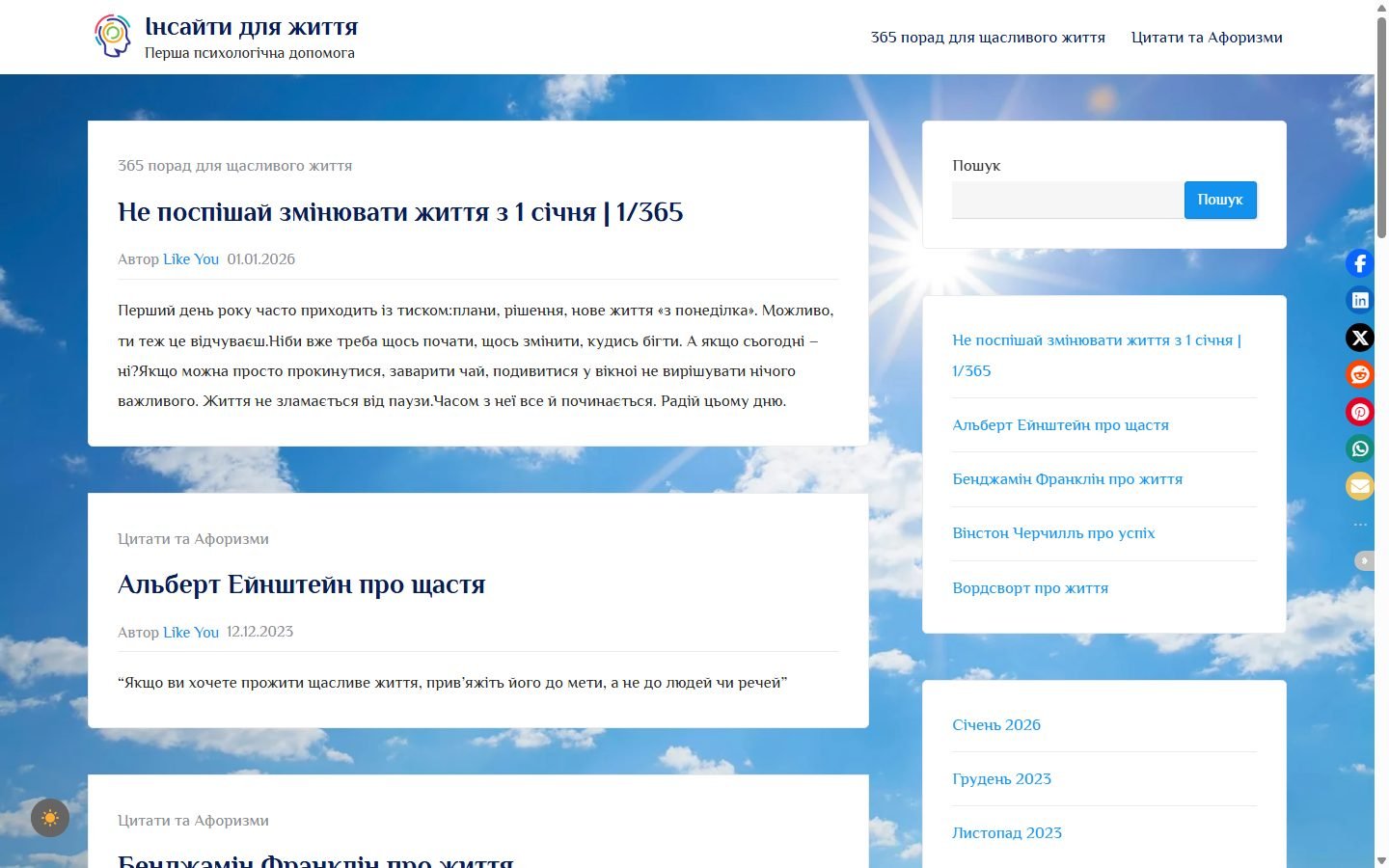This screenshot has width=1389, height=868.
Task: Click the page vertical scrollbar thumb
Action: click(x=1381, y=125)
